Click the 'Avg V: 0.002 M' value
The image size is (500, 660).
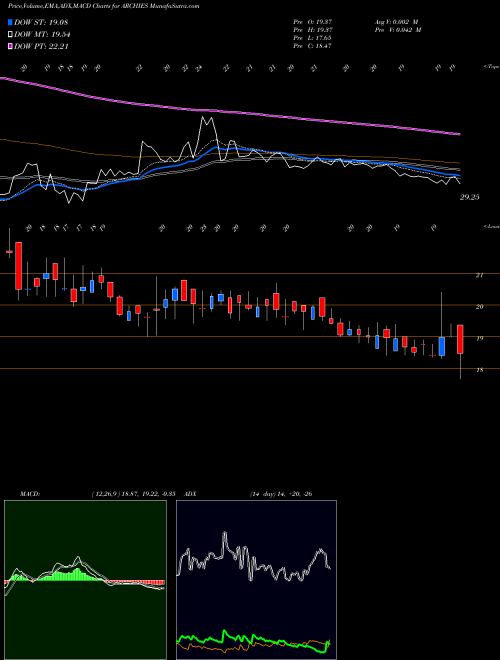pos(397,22)
